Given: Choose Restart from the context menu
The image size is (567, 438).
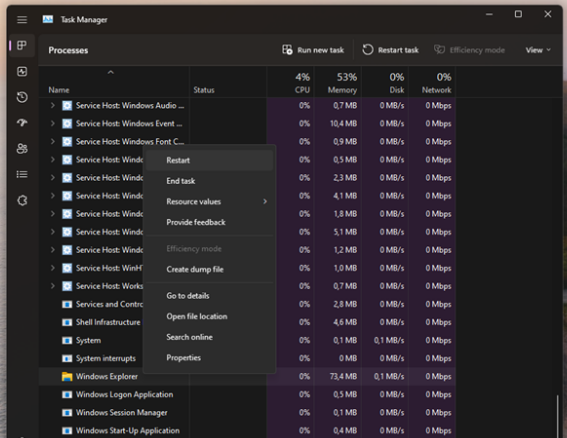Looking at the screenshot, I should point(209,160).
